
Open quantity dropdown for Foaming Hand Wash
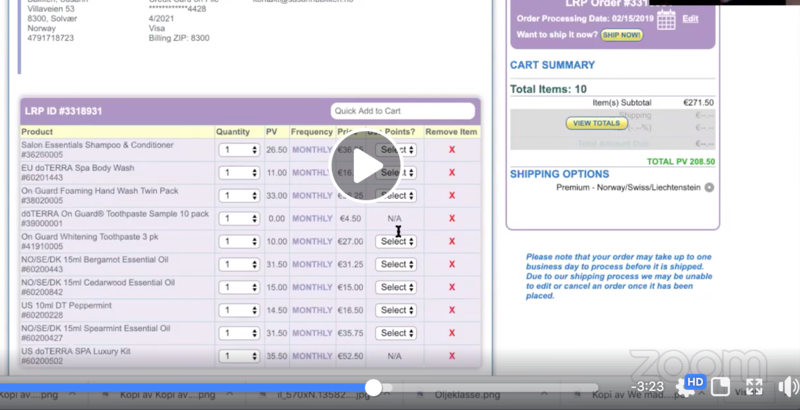239,196
